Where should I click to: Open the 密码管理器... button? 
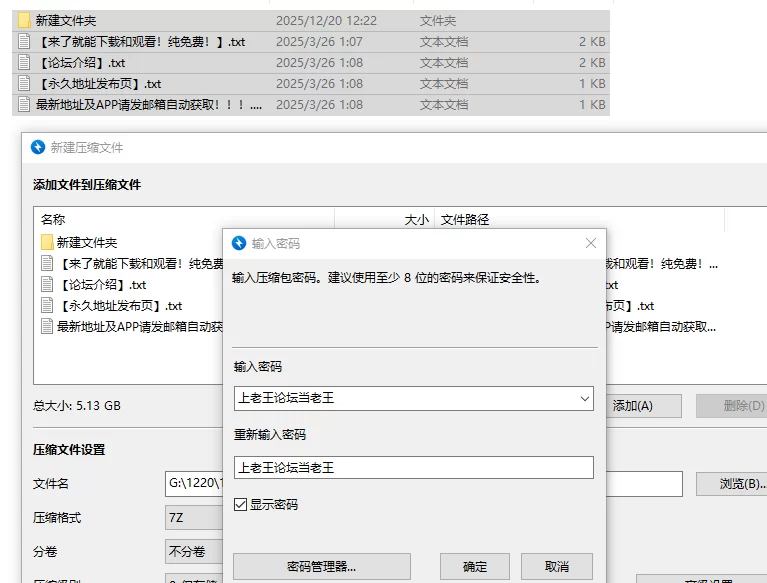coord(321,567)
